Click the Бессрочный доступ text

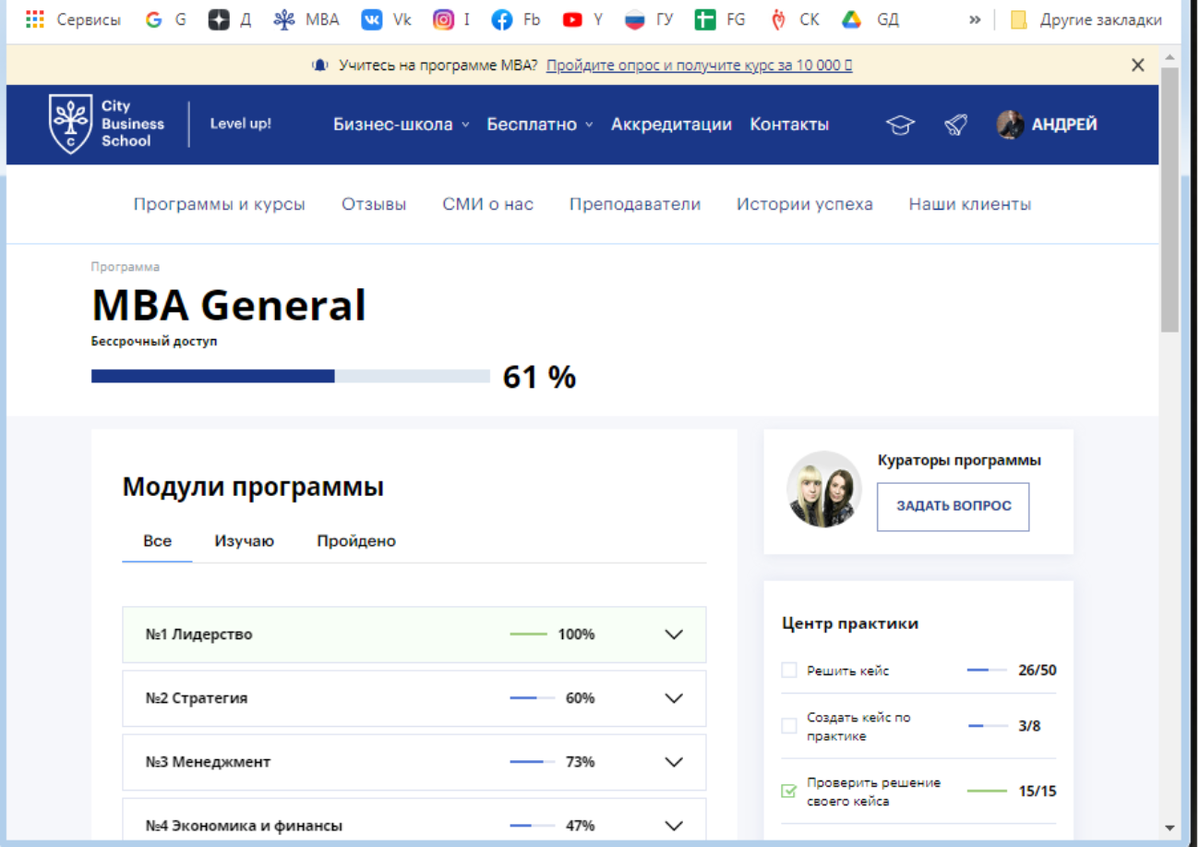(x=154, y=341)
